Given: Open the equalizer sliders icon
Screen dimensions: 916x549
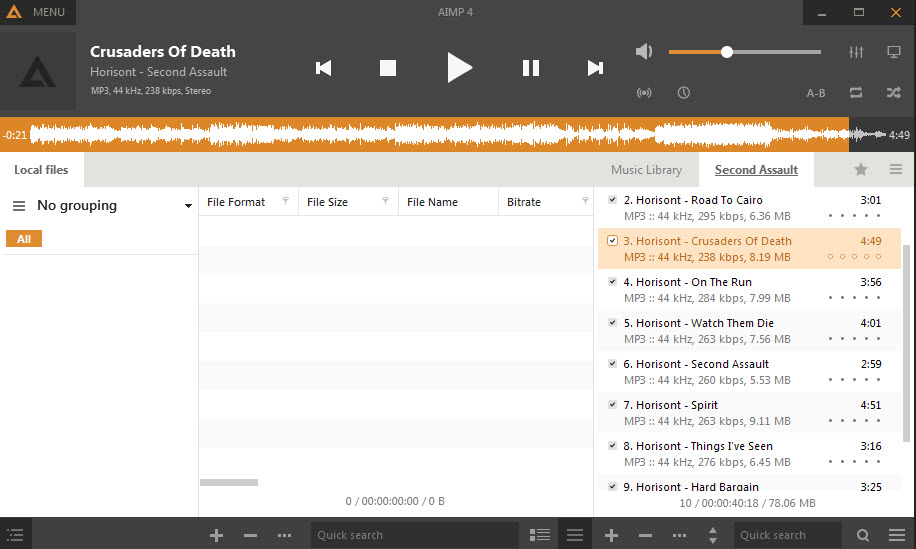Looking at the screenshot, I should coord(856,52).
